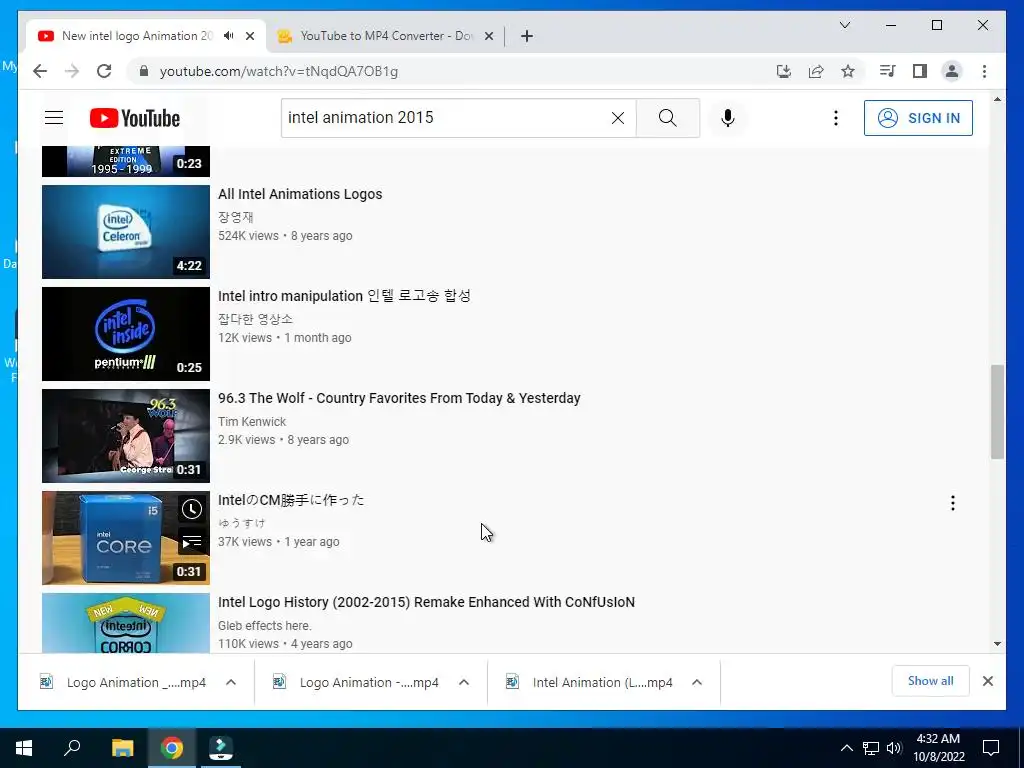The width and height of the screenshot is (1024, 768).
Task: Bookmark this tab with star icon
Action: 848,71
